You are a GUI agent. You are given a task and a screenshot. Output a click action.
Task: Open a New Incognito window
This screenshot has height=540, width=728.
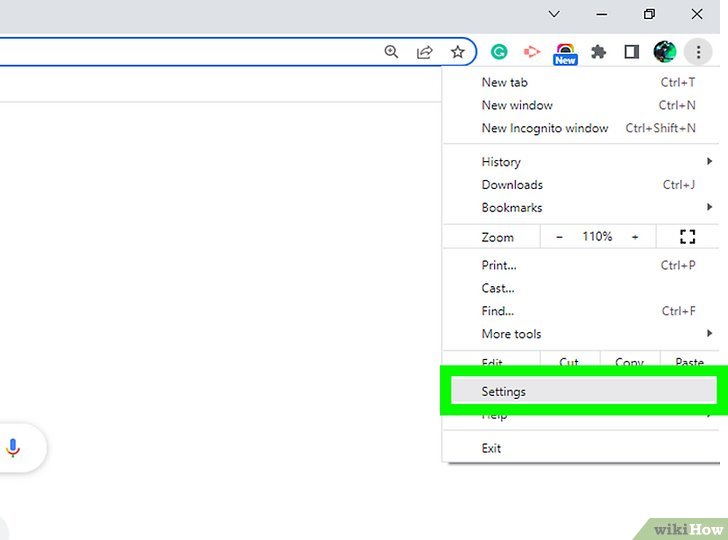(x=581, y=128)
